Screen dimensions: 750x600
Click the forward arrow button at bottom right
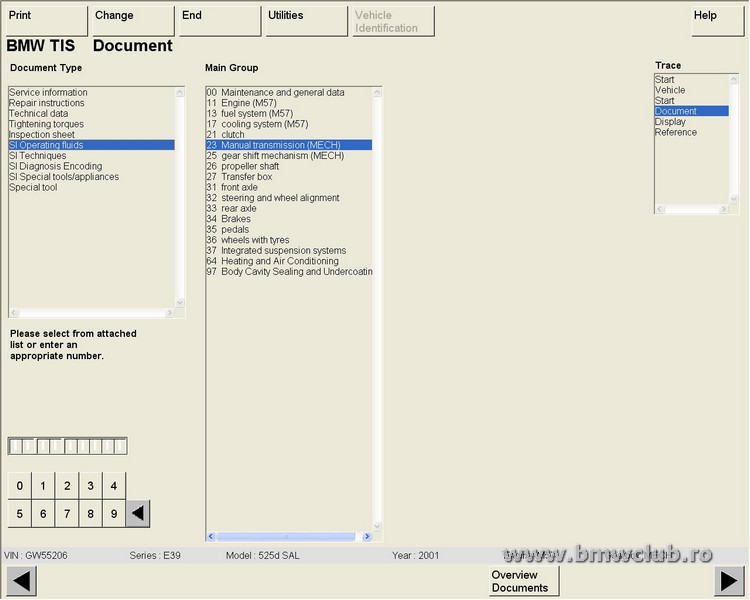pos(729,581)
